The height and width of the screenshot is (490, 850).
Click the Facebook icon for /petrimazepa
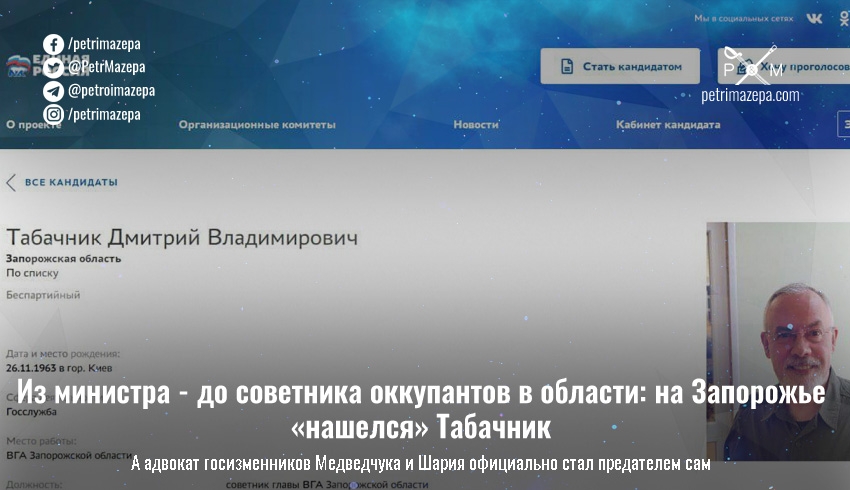[x=53, y=44]
